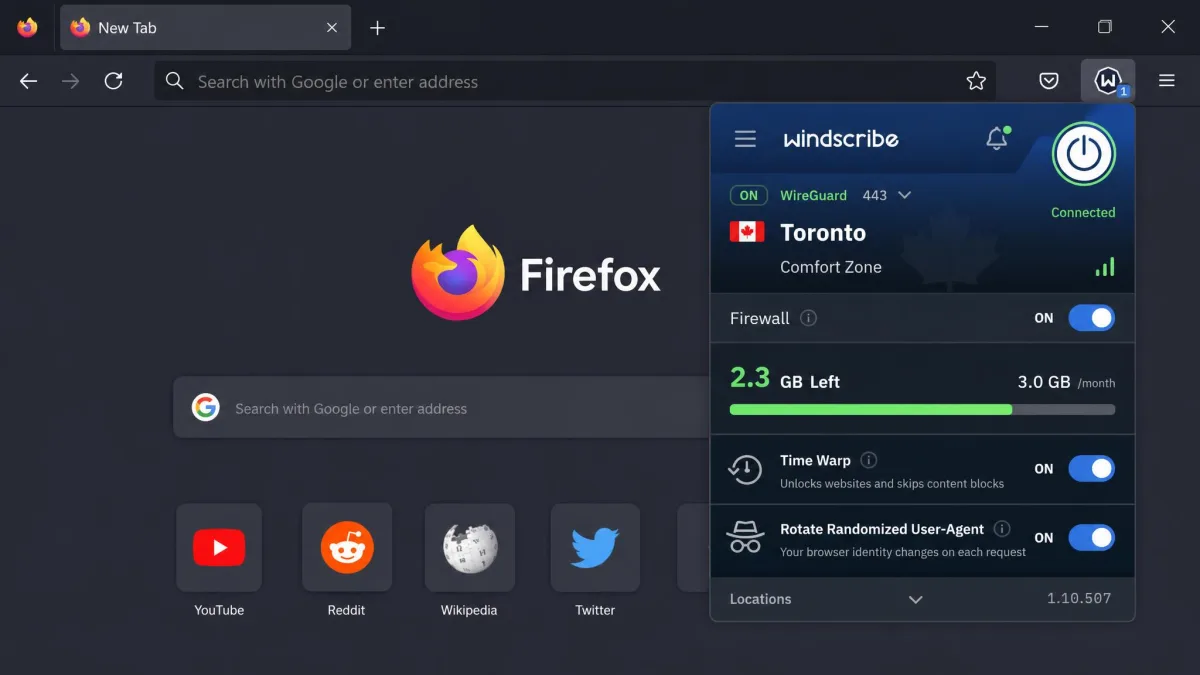
Task: Select the New Tab browser tab
Action: [x=206, y=28]
